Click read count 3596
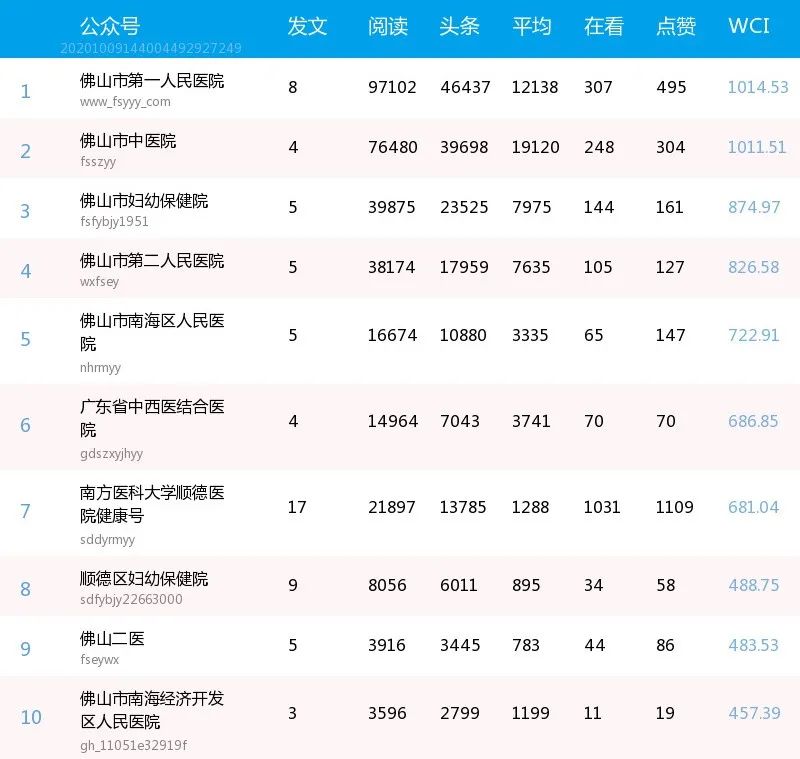The image size is (800, 759). point(387,713)
